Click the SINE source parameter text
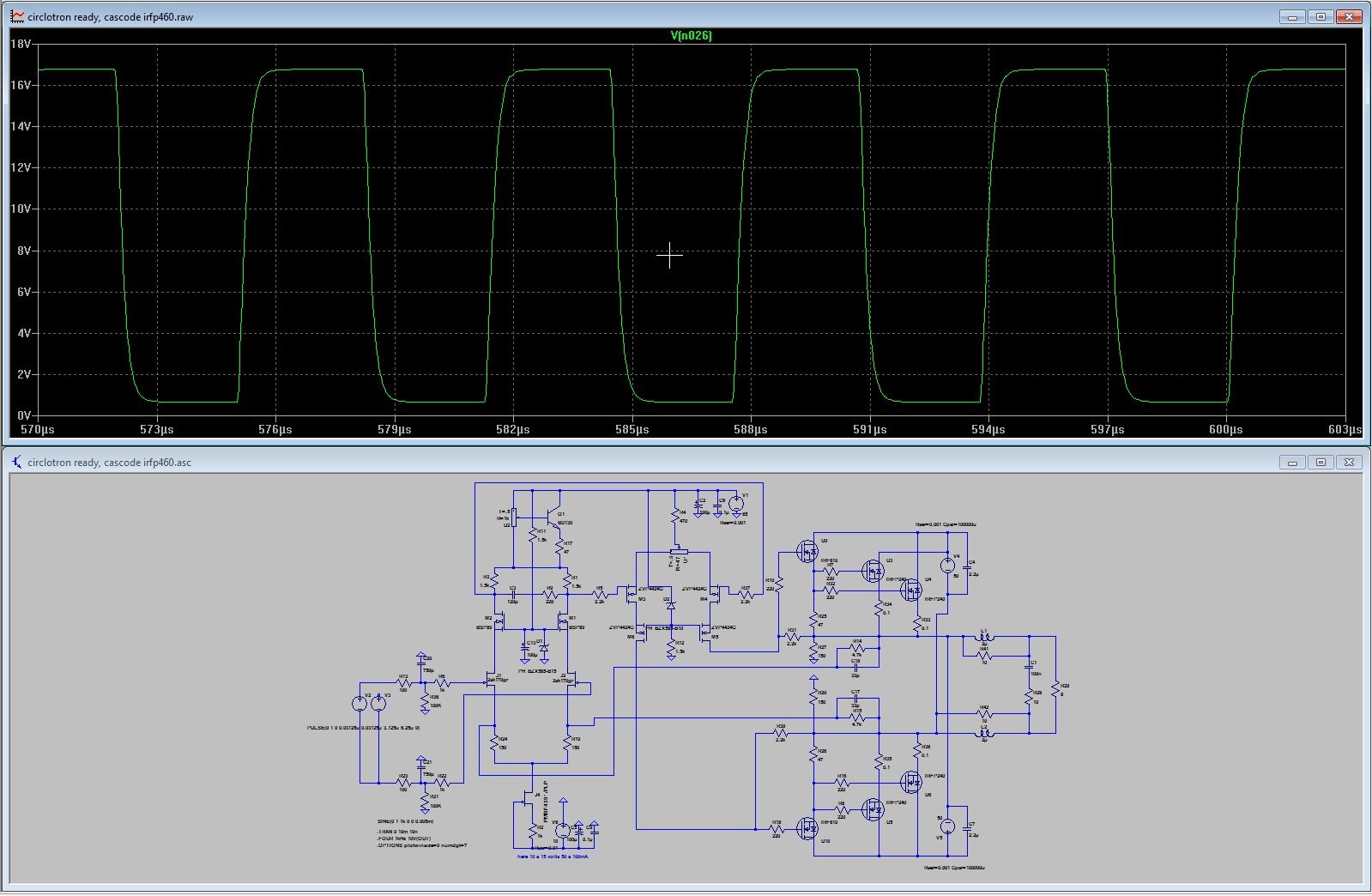Viewport: 1372px width, 896px height. (405, 821)
